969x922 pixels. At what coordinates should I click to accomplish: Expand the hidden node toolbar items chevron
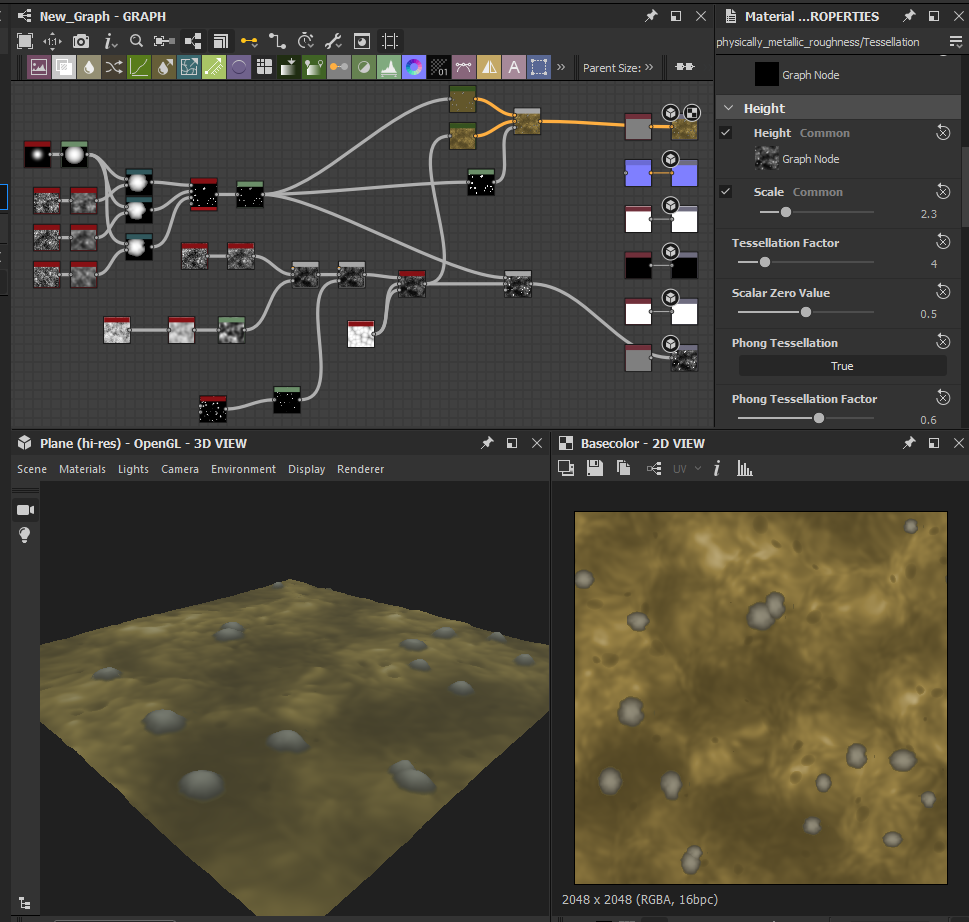click(561, 67)
